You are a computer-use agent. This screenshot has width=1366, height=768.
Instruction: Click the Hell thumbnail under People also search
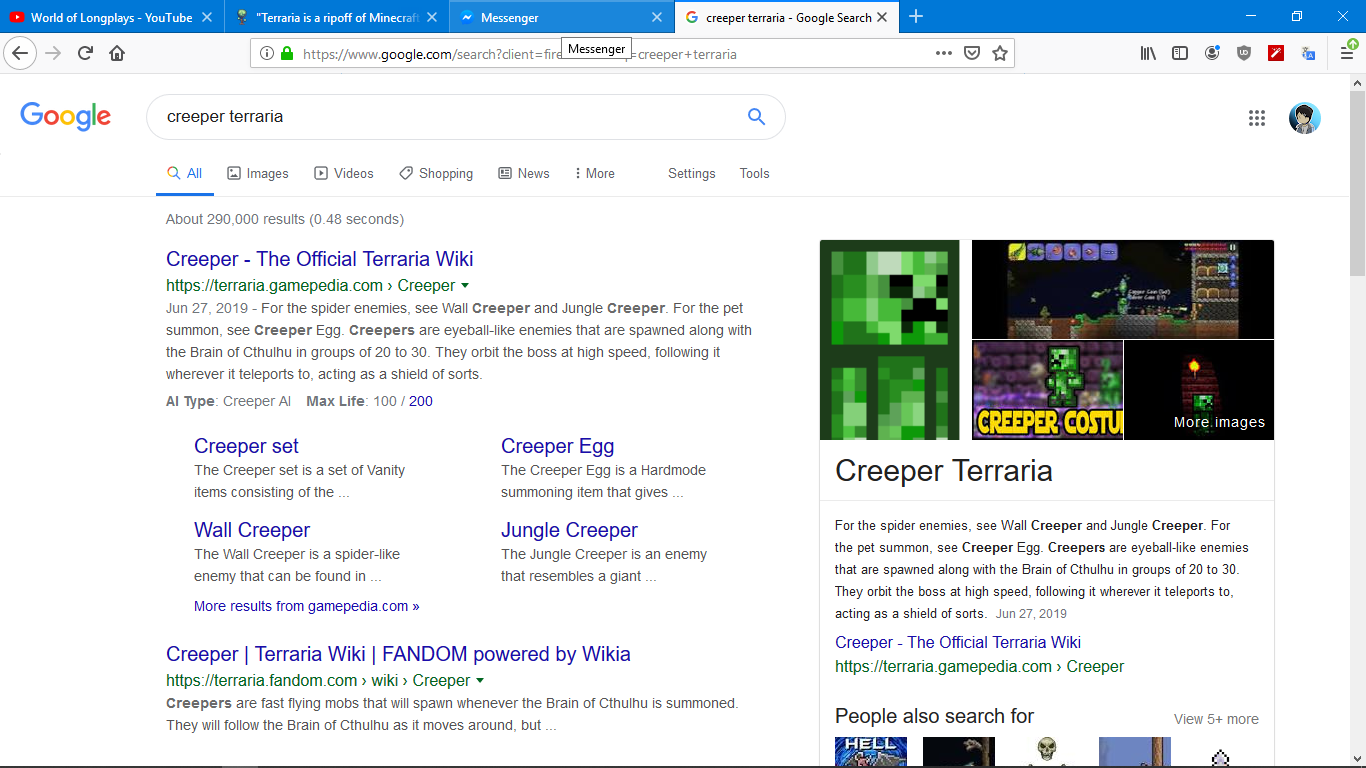(x=871, y=752)
